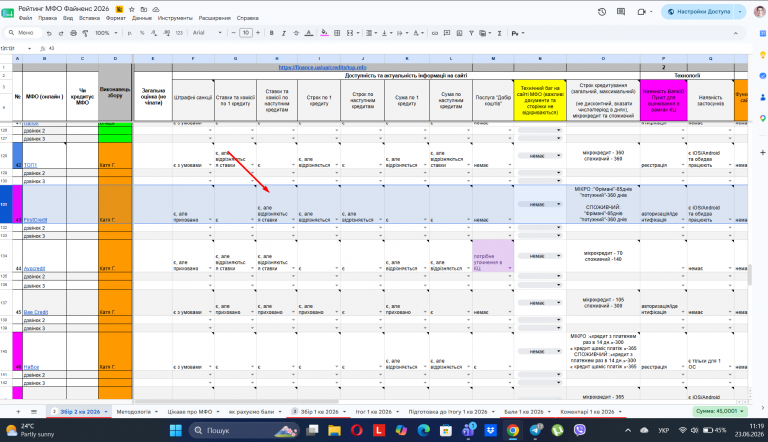Decrease decimal places in toolbar
The width and height of the screenshot is (768, 442).
coord(154,33)
